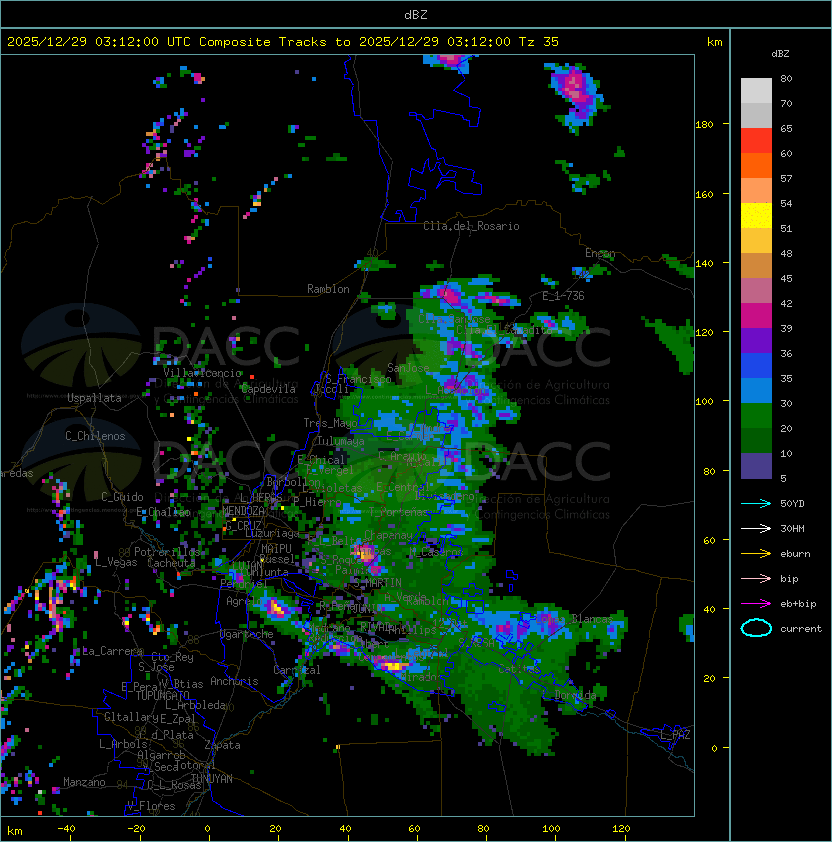The height and width of the screenshot is (842, 832).
Task: Click the cyan ellipse 'current' legend icon
Action: 756,628
